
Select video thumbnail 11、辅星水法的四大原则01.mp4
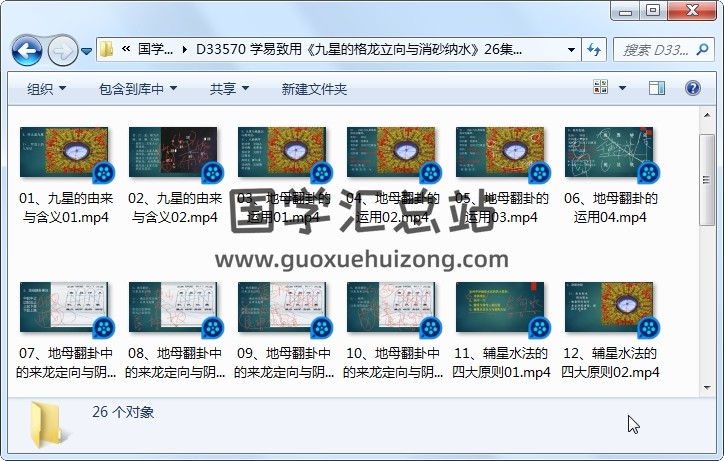[x=500, y=307]
